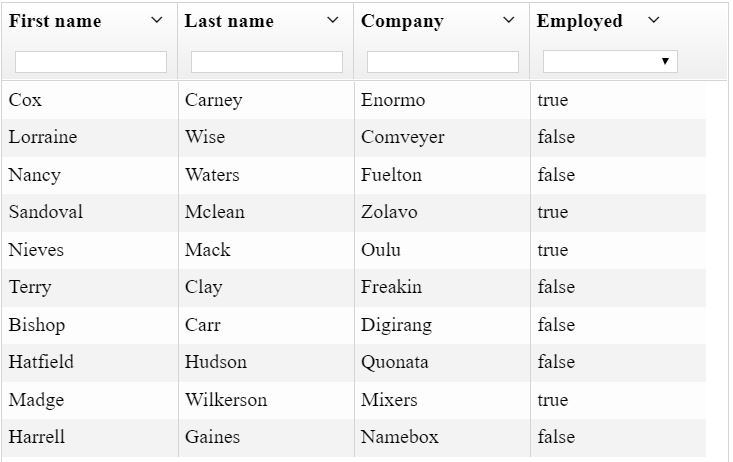This screenshot has width=733, height=462.
Task: Sort by the Last name header
Action: [229, 21]
